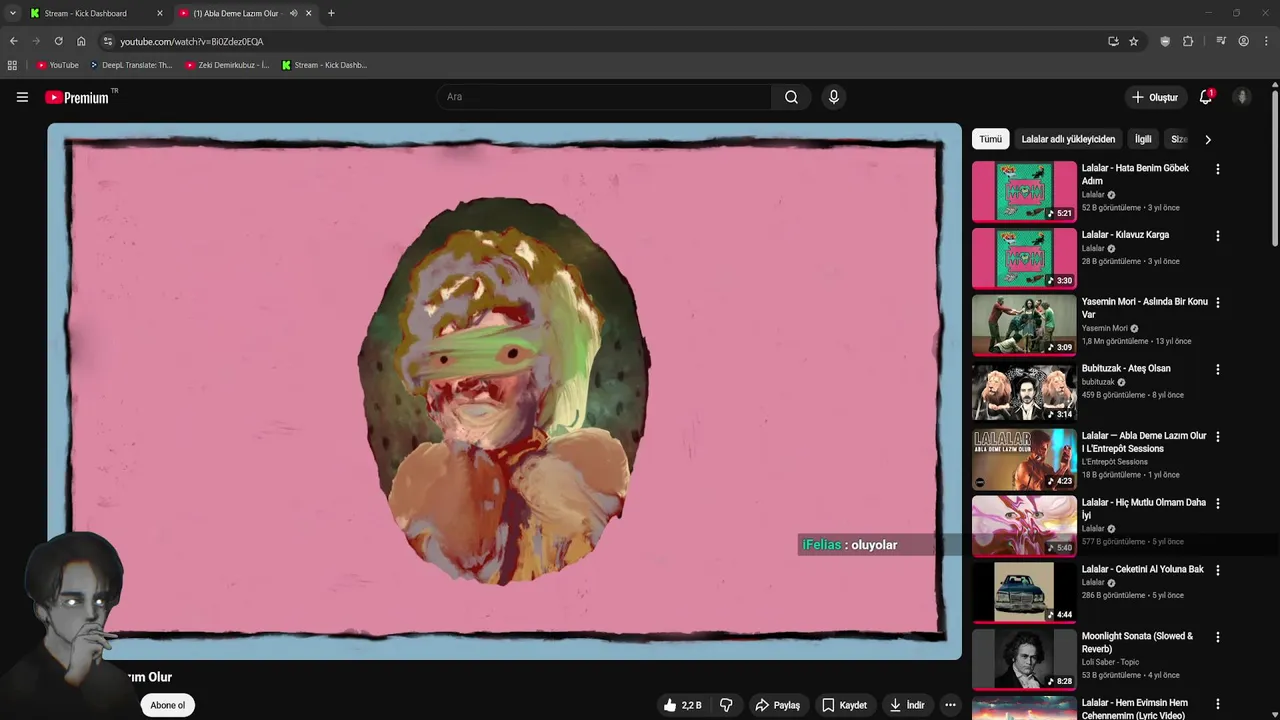The height and width of the screenshot is (720, 1280).
Task: Like the video with thumbs up
Action: click(682, 705)
